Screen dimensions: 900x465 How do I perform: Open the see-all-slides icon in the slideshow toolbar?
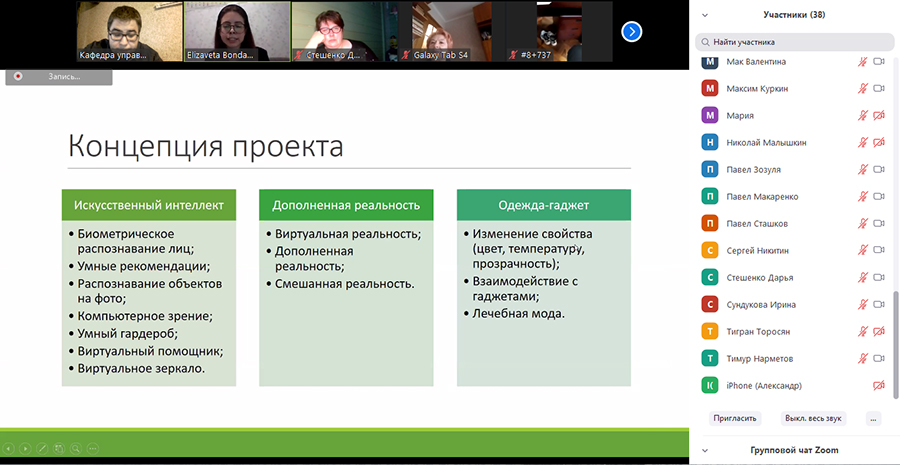[59, 448]
